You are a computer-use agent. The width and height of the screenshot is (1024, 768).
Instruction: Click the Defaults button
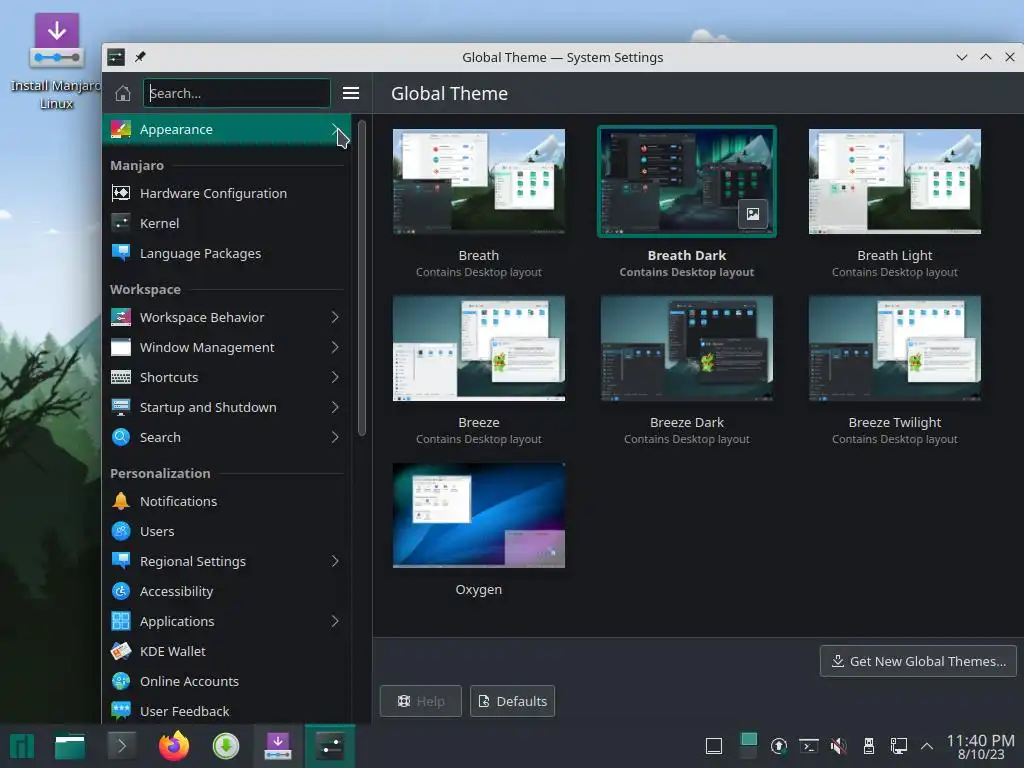click(513, 701)
